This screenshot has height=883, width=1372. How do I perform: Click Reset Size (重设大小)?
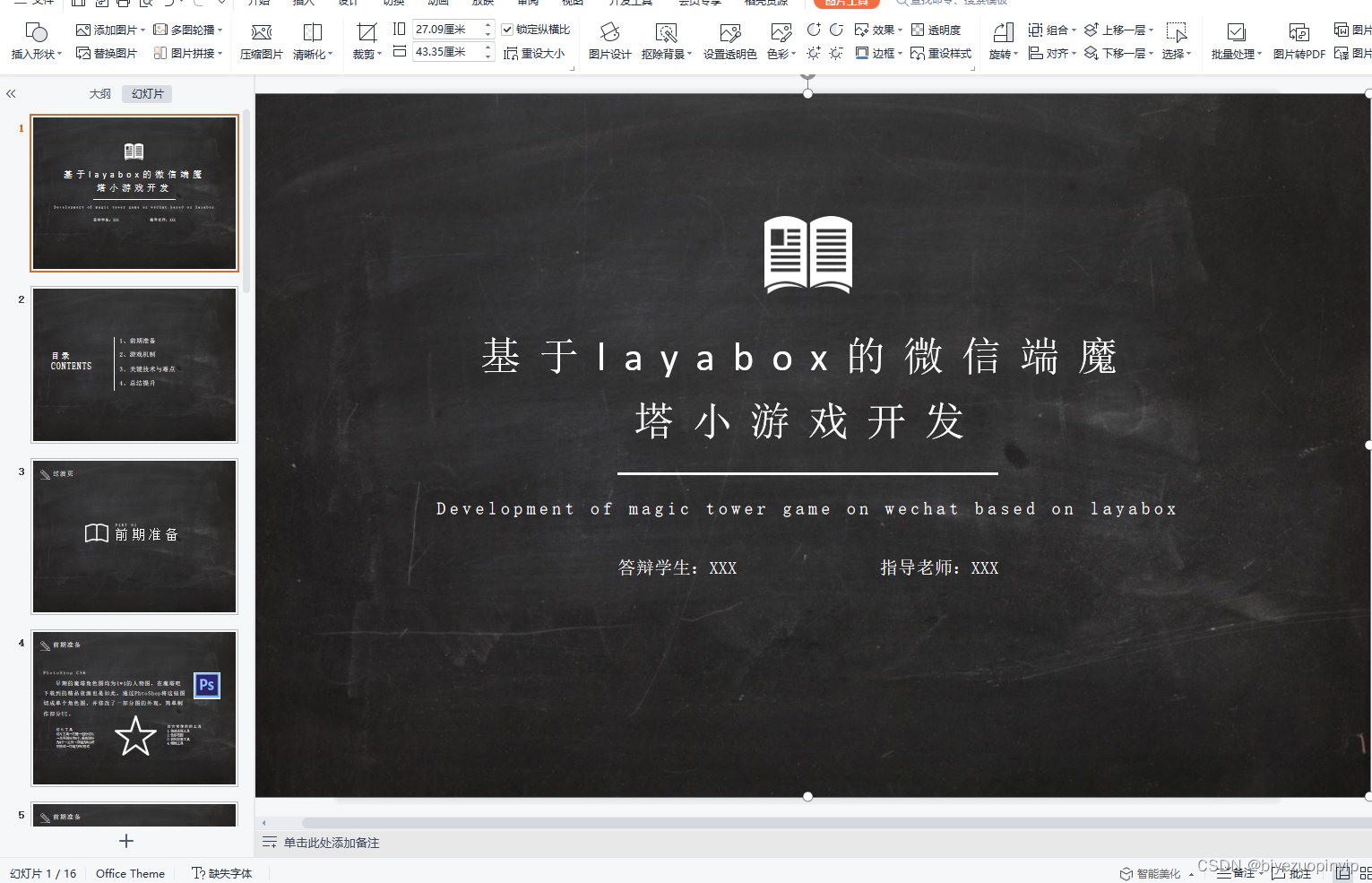click(x=534, y=54)
